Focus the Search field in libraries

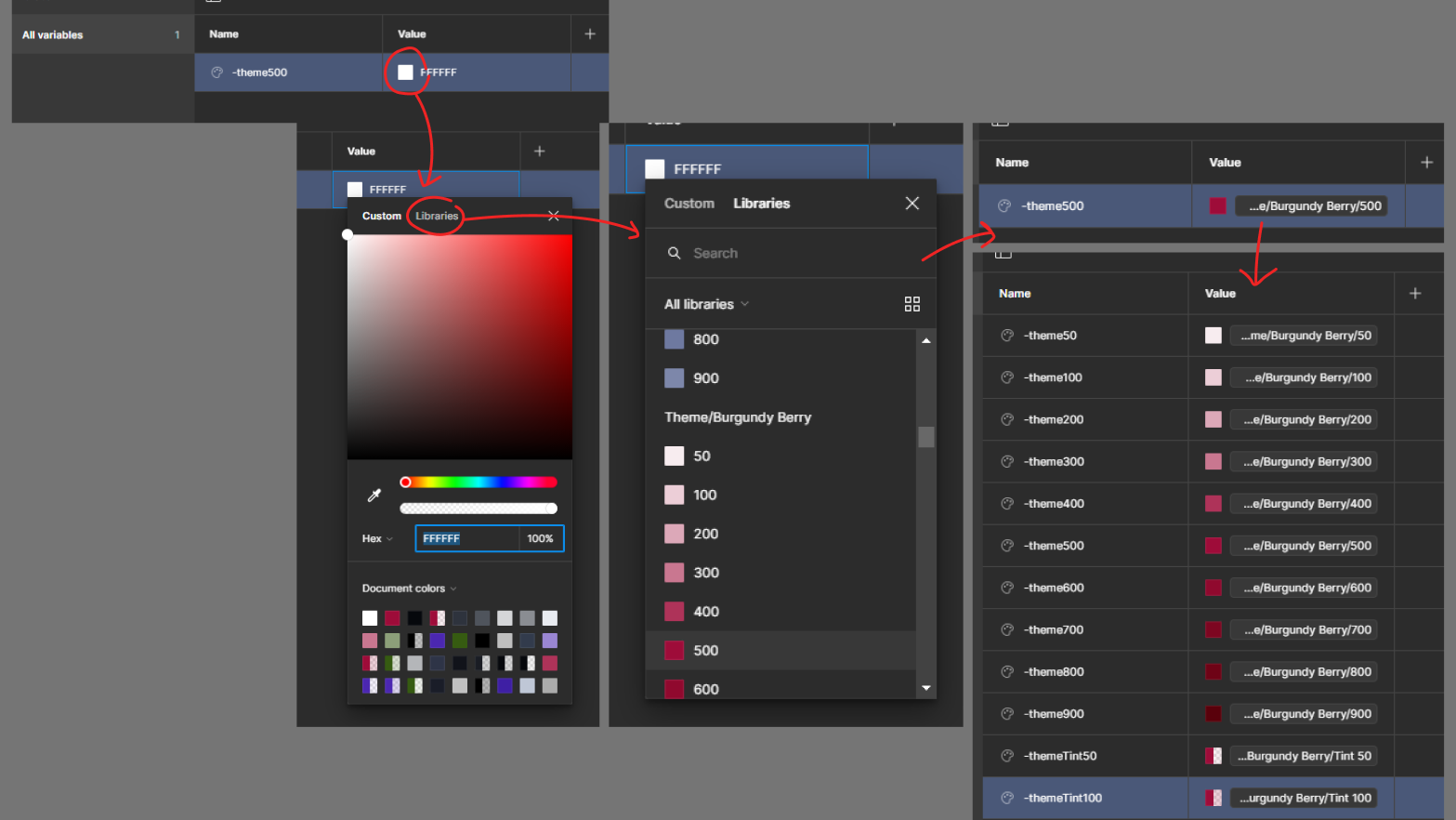click(x=790, y=253)
